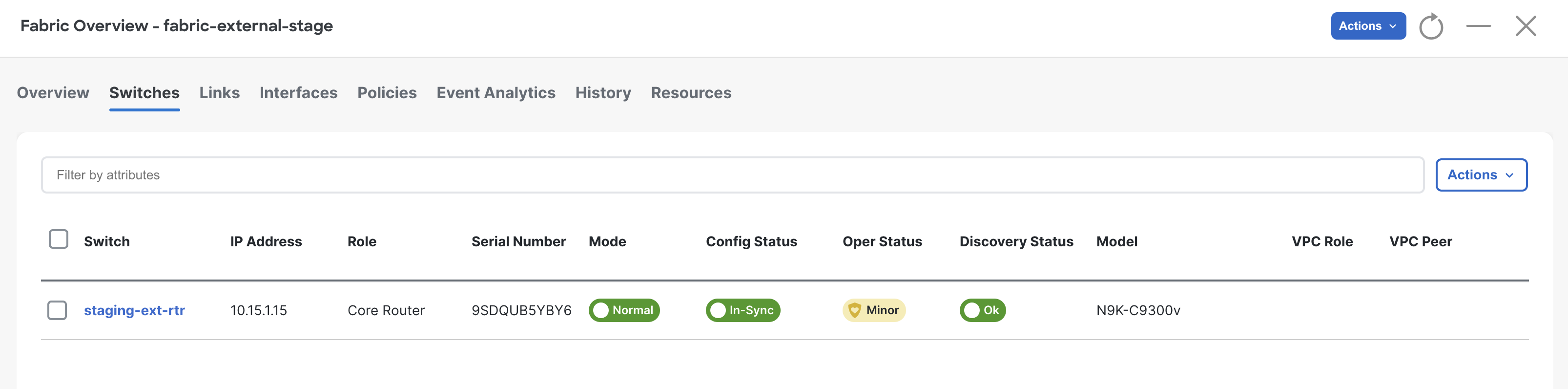The width and height of the screenshot is (1568, 389).
Task: Select all switches with header checkbox
Action: click(x=59, y=239)
